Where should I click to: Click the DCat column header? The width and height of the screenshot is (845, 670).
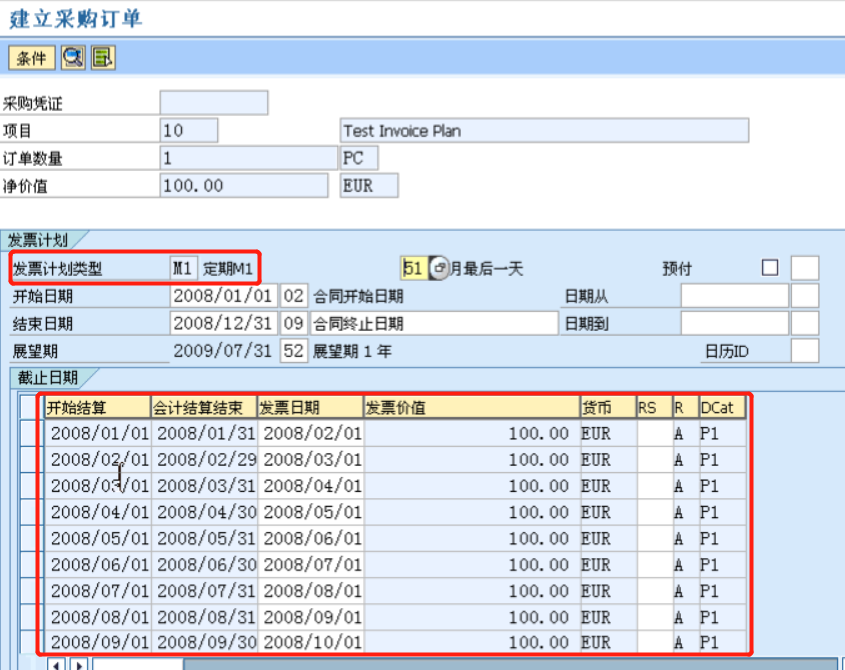[x=723, y=407]
